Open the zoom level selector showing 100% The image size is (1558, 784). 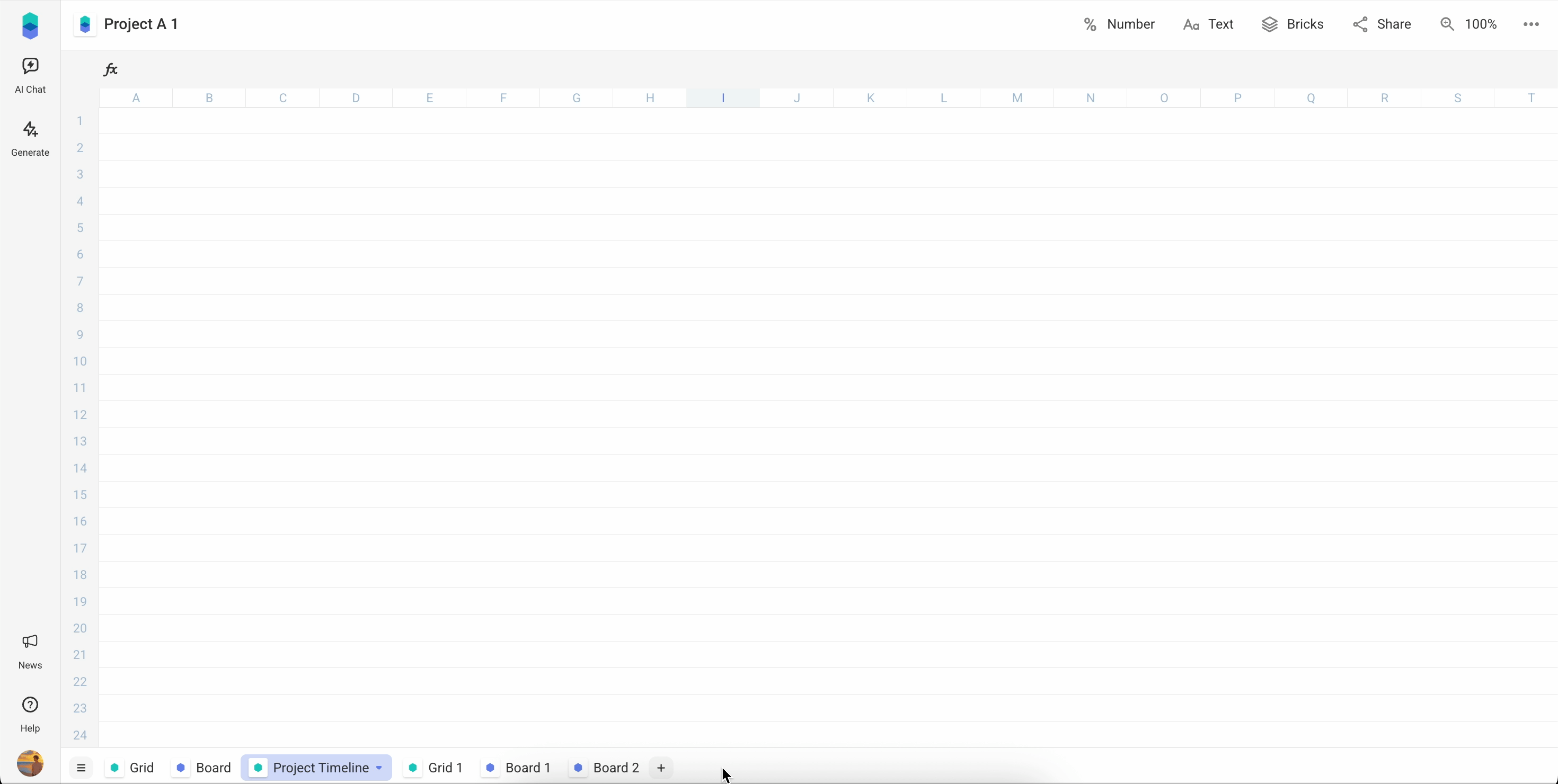click(x=1469, y=24)
